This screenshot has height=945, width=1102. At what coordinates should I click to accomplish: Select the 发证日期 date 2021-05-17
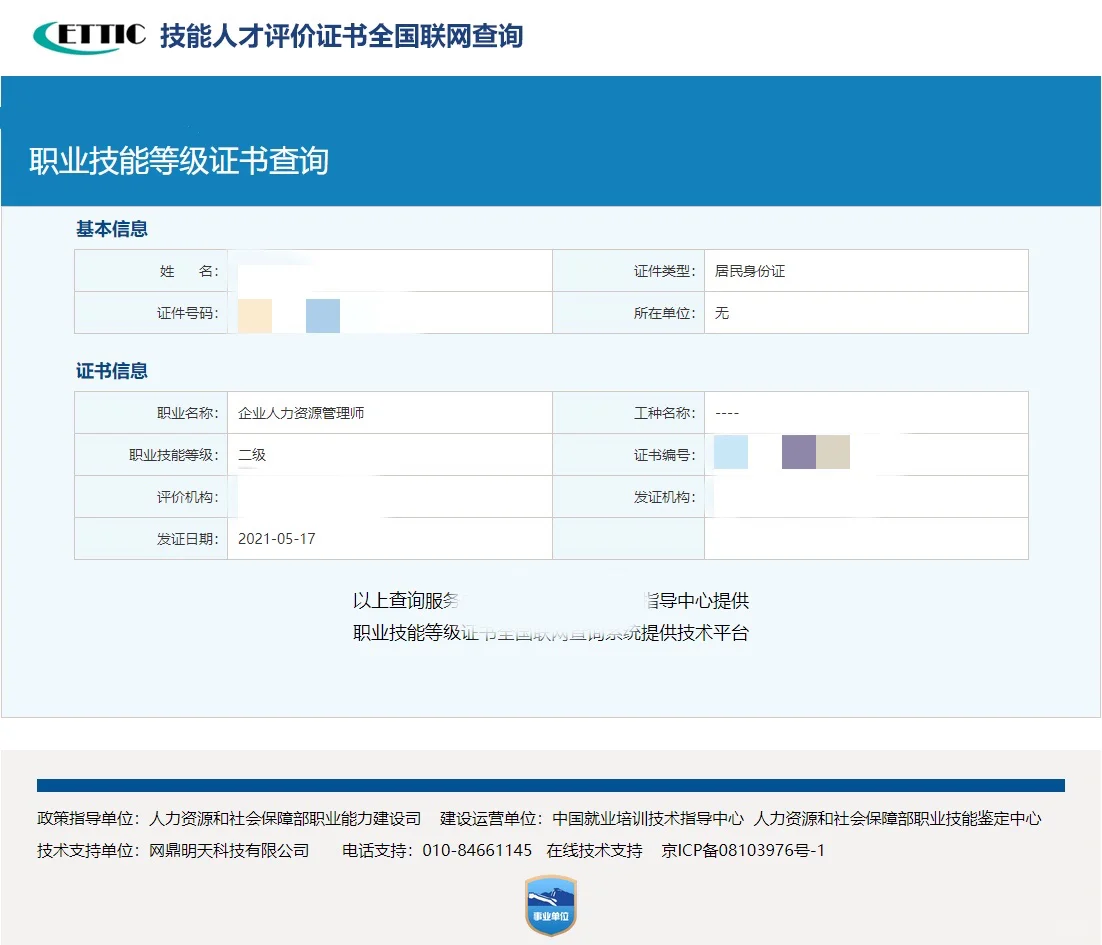click(278, 538)
